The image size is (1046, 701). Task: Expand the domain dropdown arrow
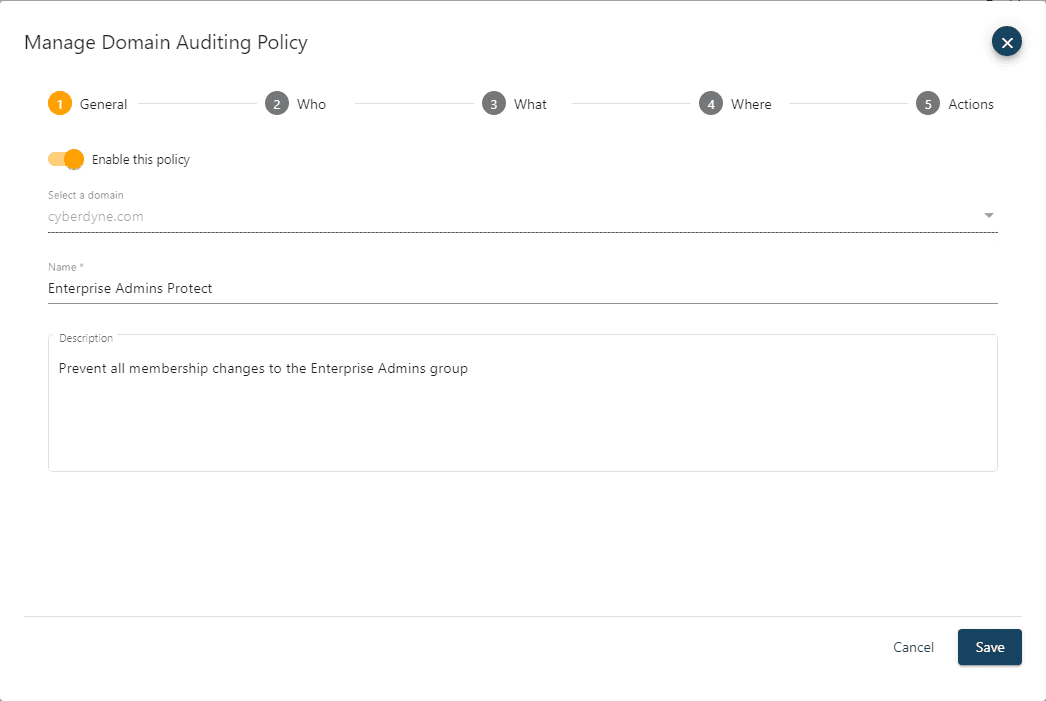tap(988, 216)
